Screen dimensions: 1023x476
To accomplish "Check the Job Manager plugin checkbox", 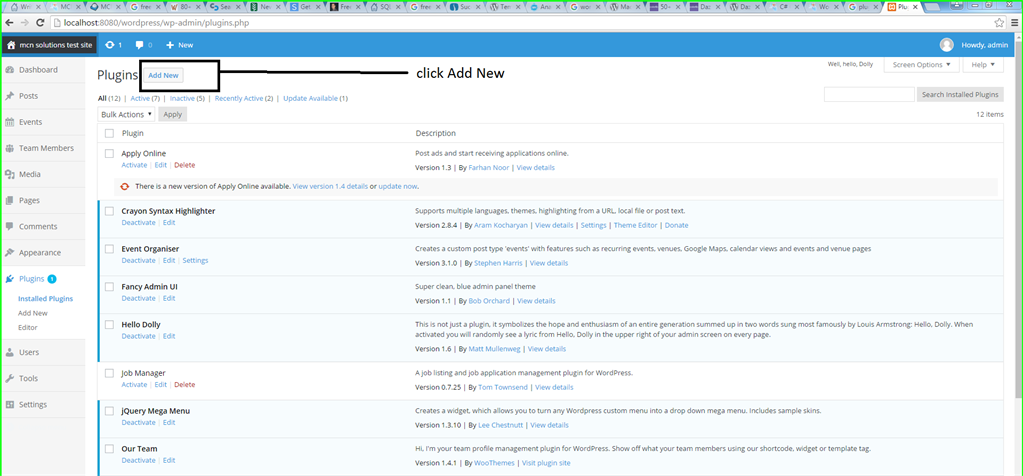I will coord(110,373).
